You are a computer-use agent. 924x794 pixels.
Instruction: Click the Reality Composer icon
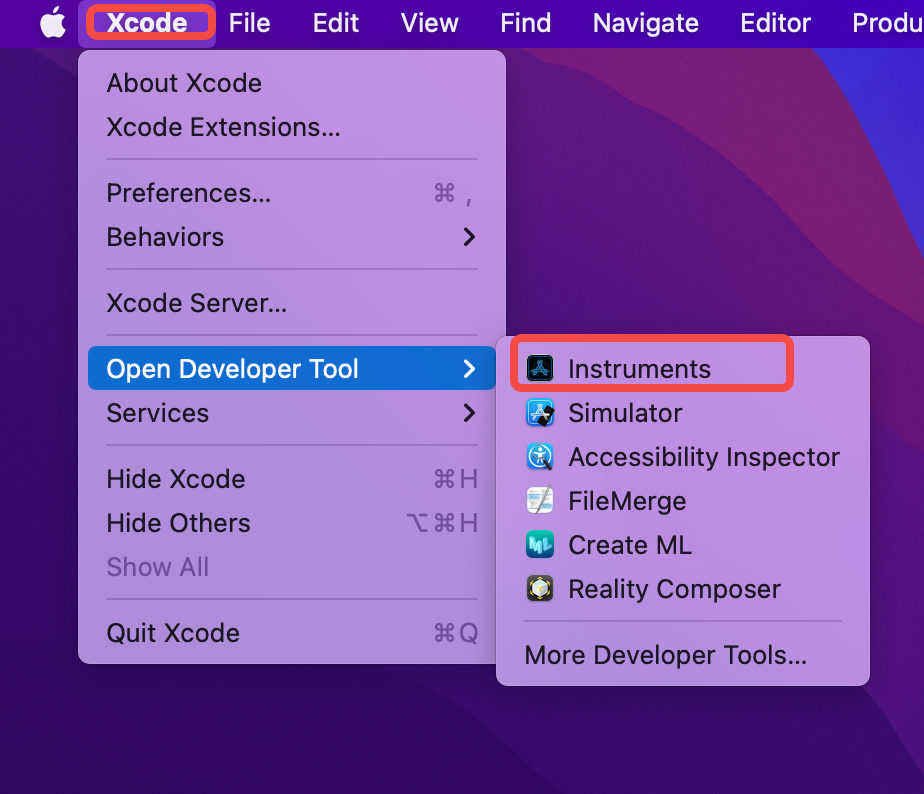[540, 588]
